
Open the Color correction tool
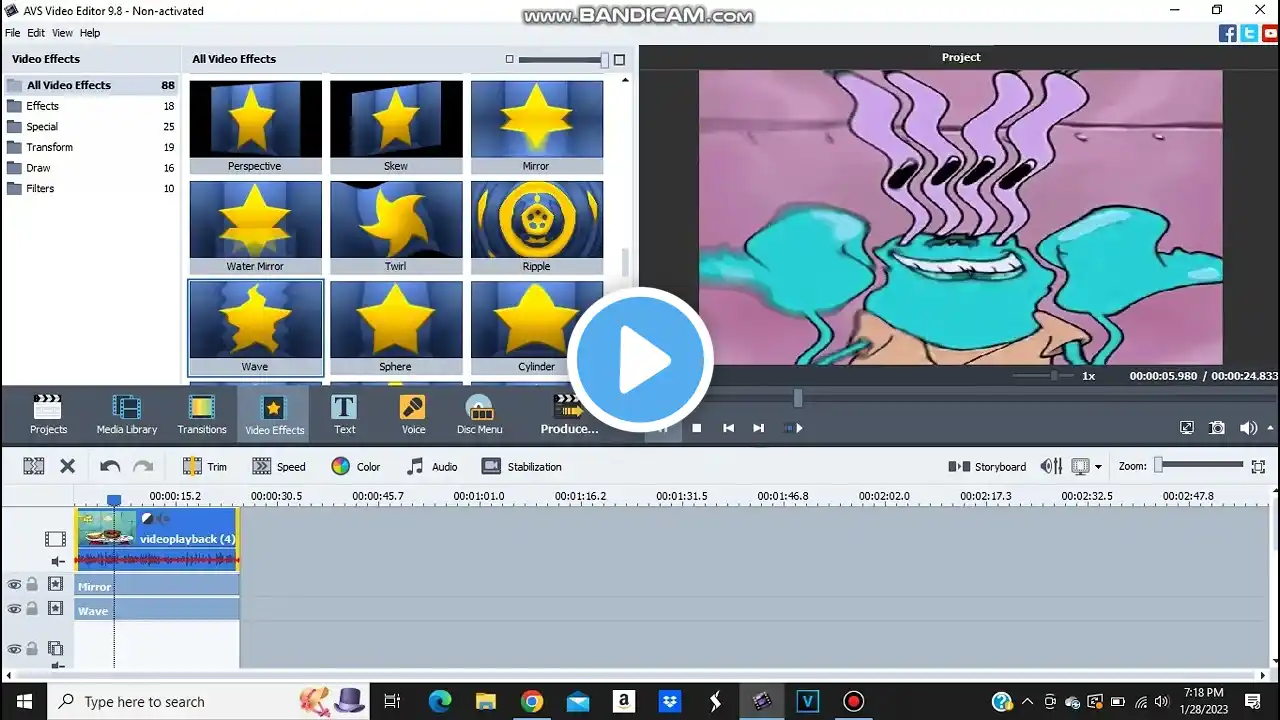tap(356, 466)
